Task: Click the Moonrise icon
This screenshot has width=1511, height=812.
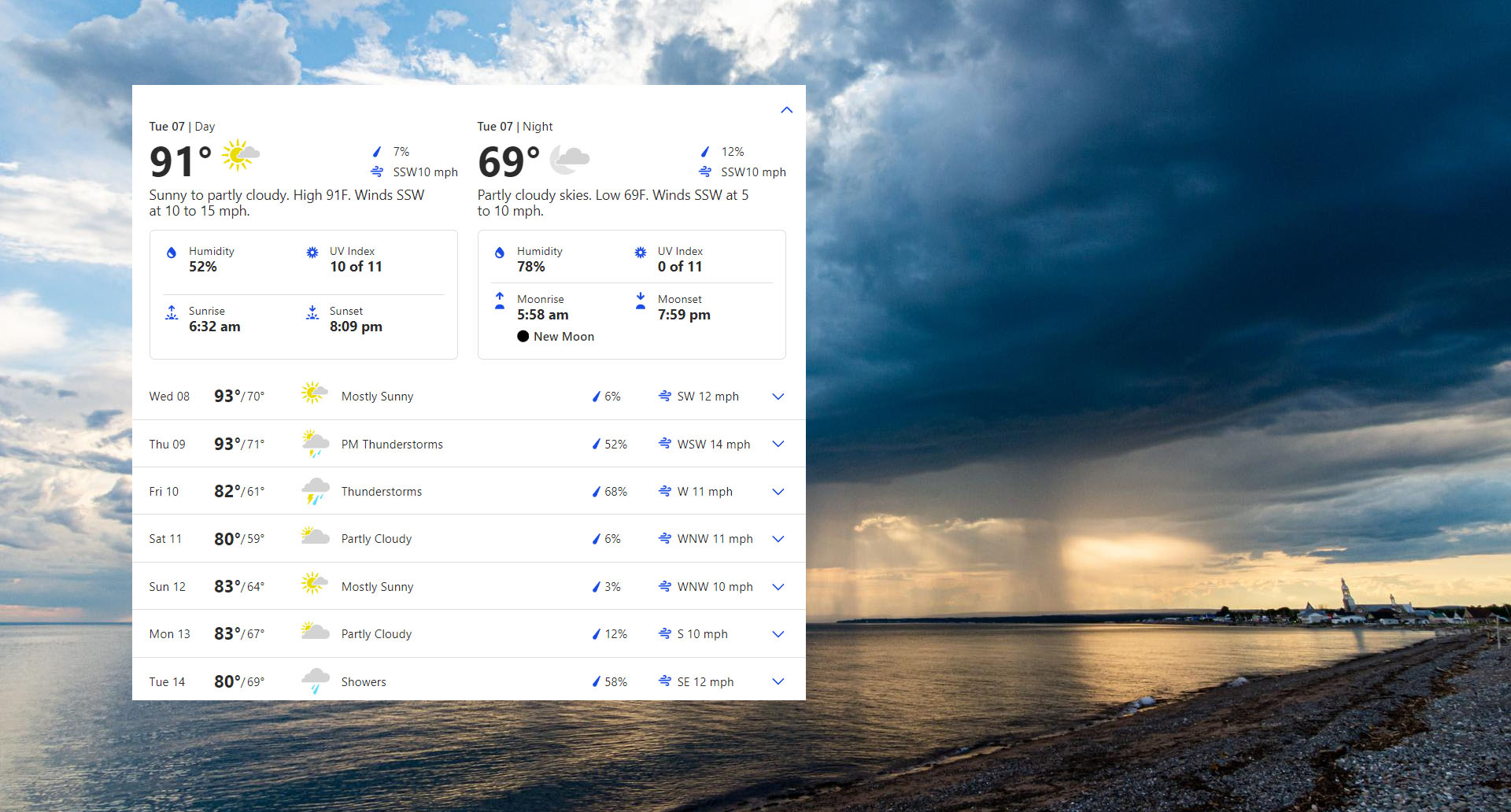Action: [x=500, y=301]
